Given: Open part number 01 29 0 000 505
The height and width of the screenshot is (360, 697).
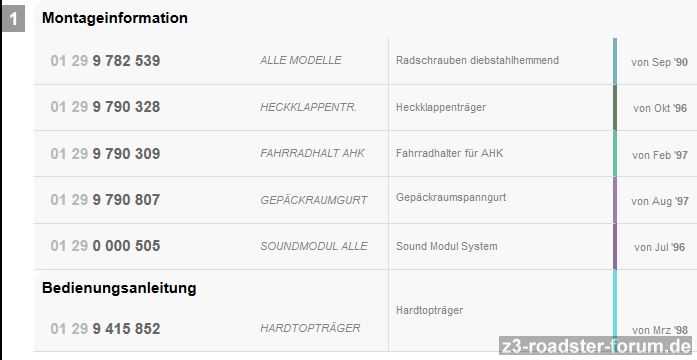Looking at the screenshot, I should click(x=105, y=246).
